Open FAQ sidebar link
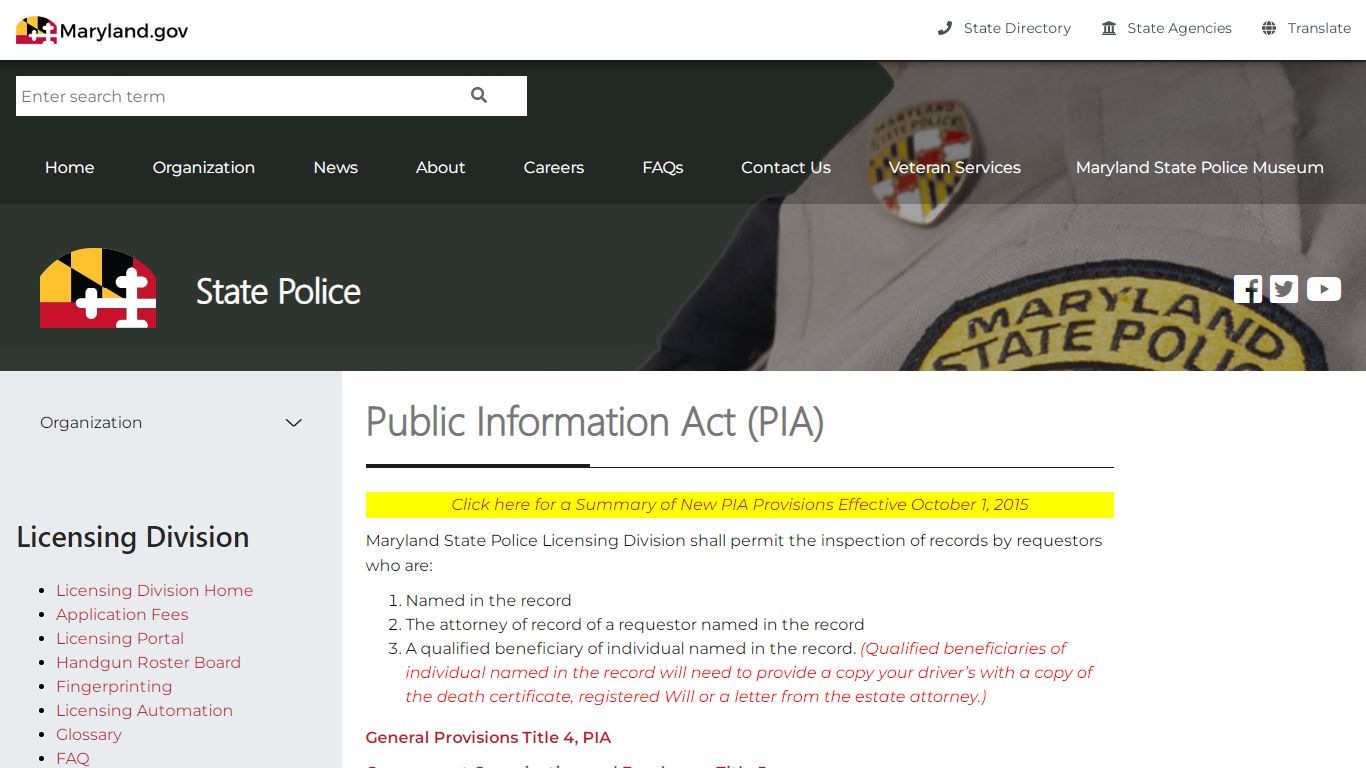 pyautogui.click(x=73, y=758)
